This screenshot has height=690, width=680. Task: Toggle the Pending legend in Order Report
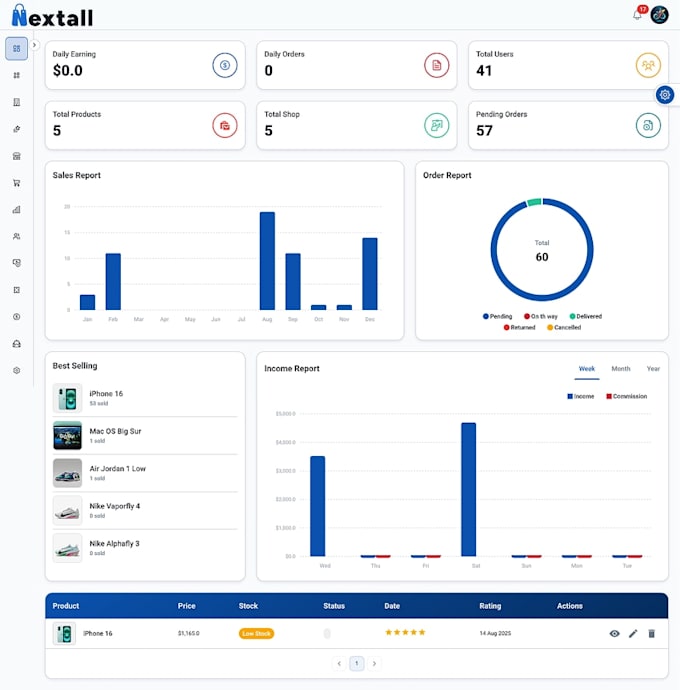497,316
